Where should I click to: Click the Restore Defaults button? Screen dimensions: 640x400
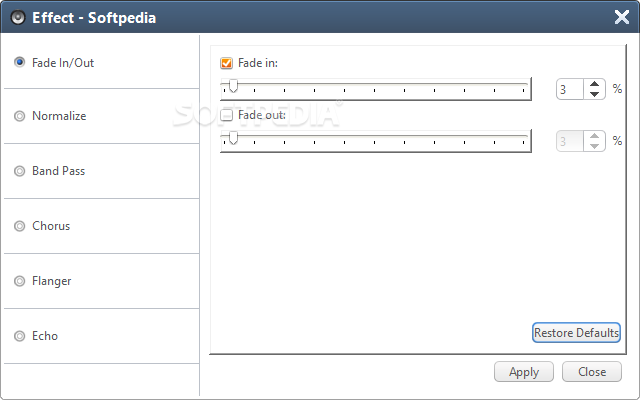[576, 333]
